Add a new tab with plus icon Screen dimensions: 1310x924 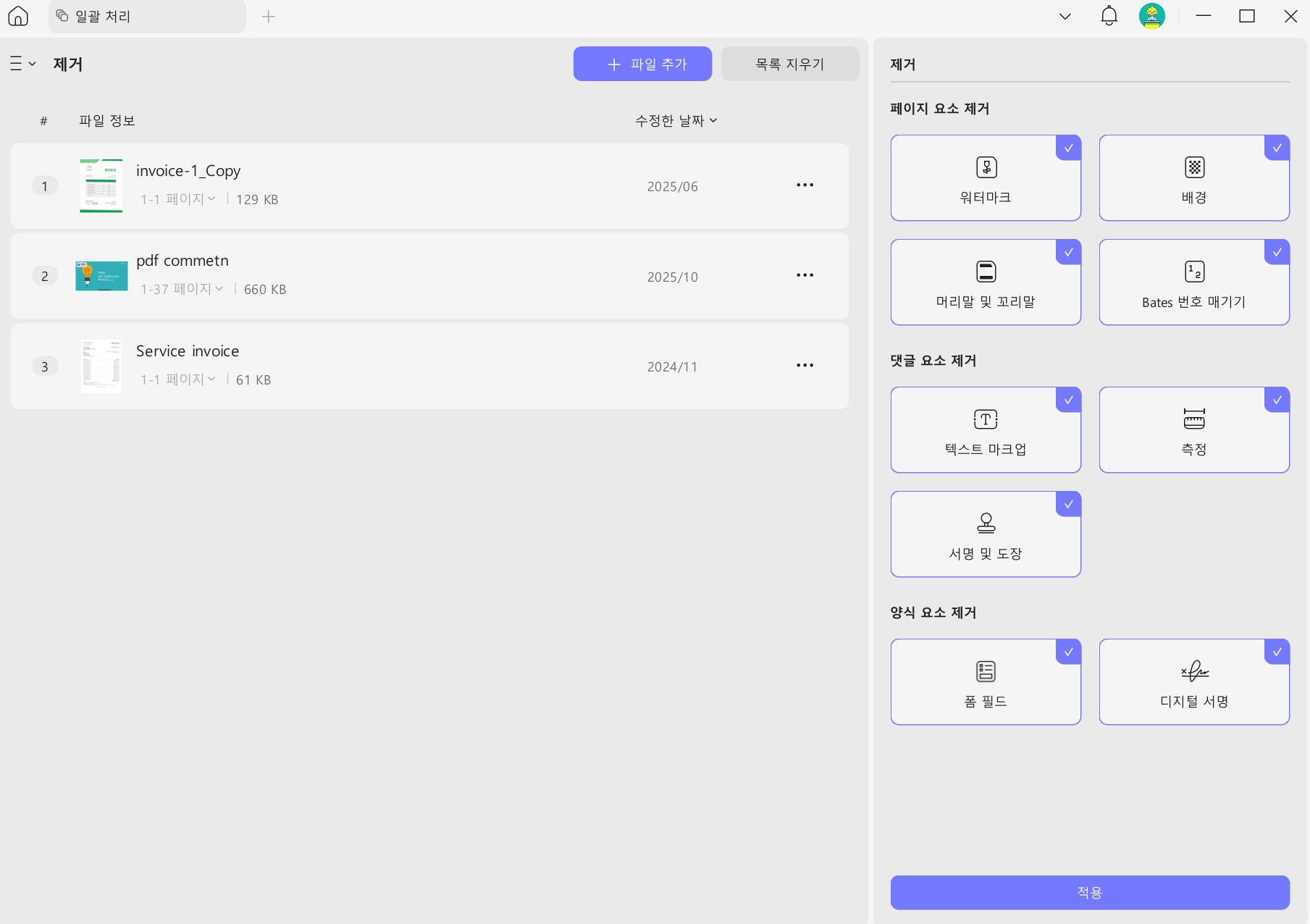point(268,16)
